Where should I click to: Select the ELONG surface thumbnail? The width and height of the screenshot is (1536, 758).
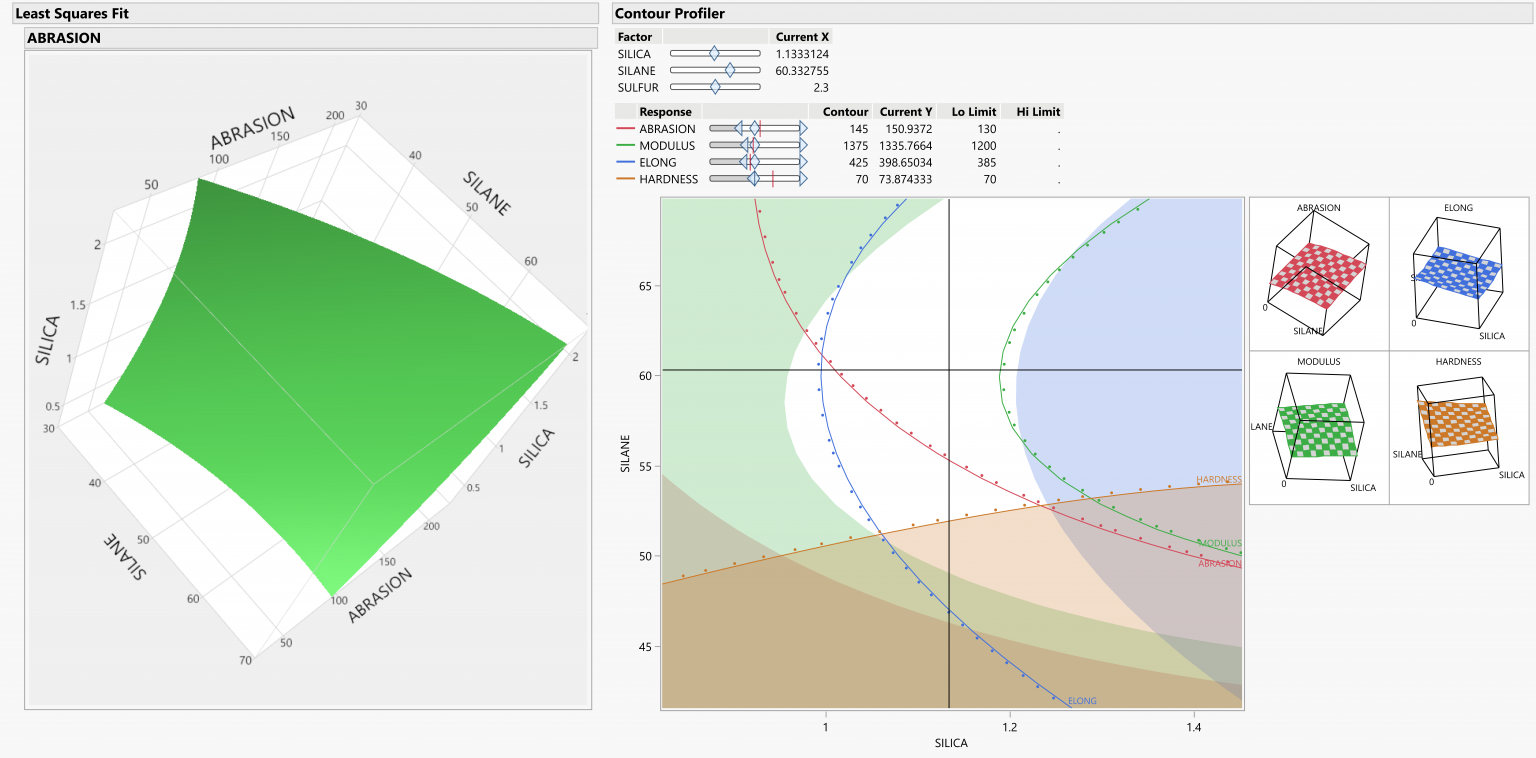click(1460, 270)
